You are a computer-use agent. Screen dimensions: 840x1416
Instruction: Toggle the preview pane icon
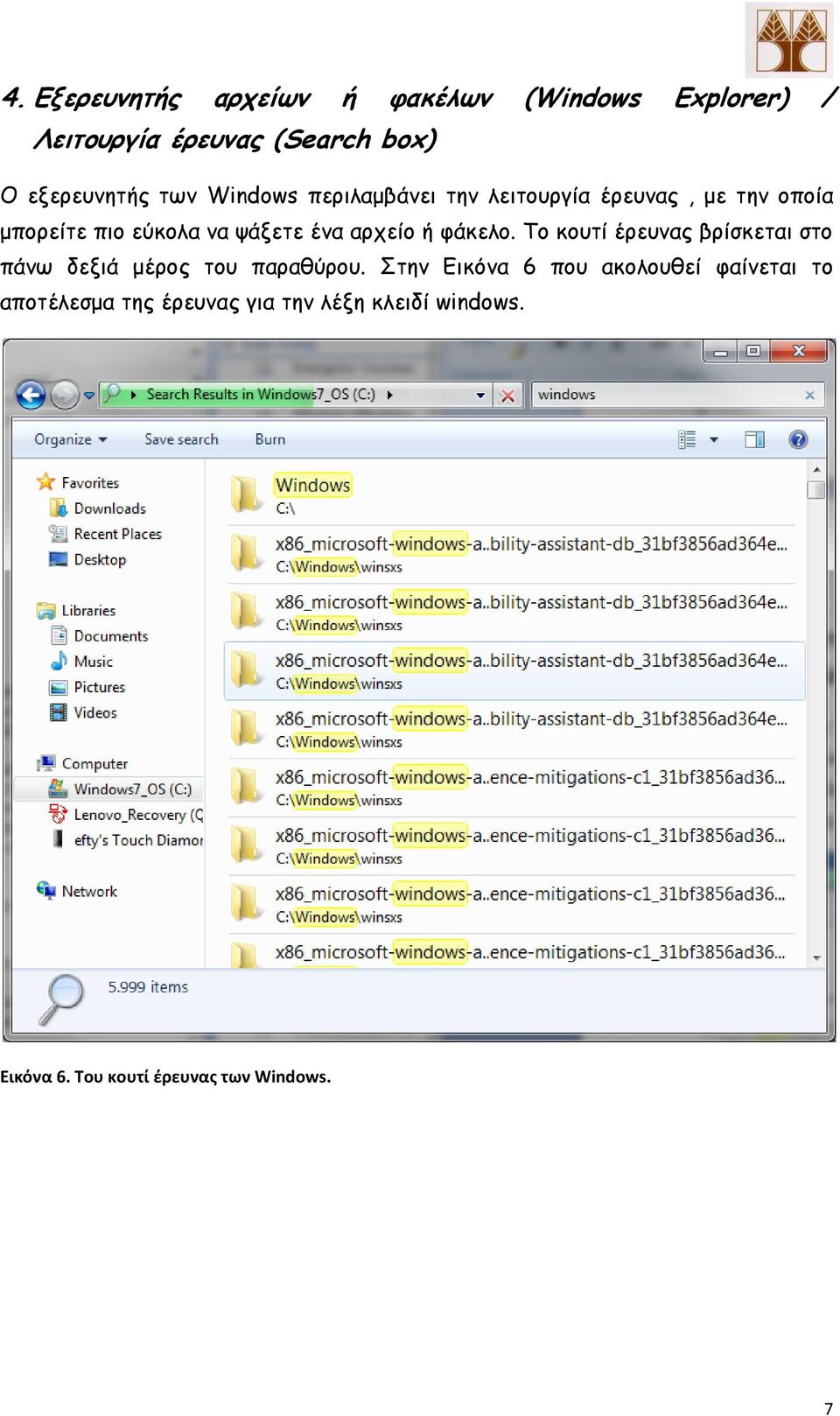[x=754, y=439]
